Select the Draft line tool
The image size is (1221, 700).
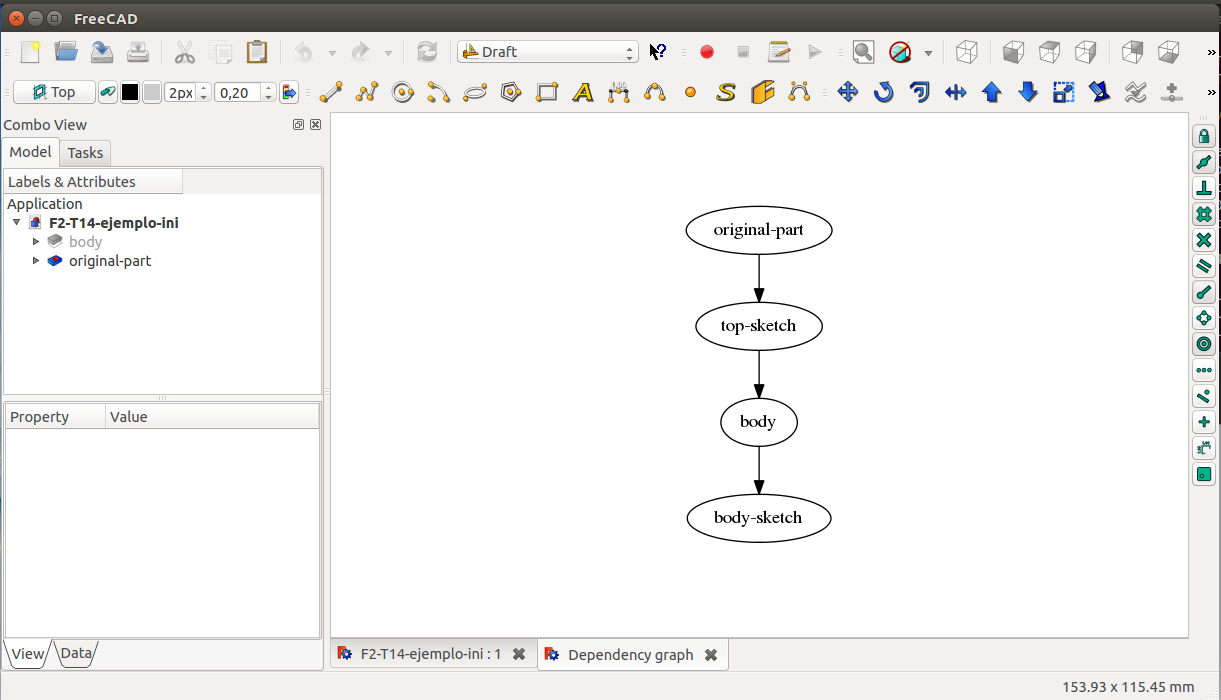[x=331, y=93]
